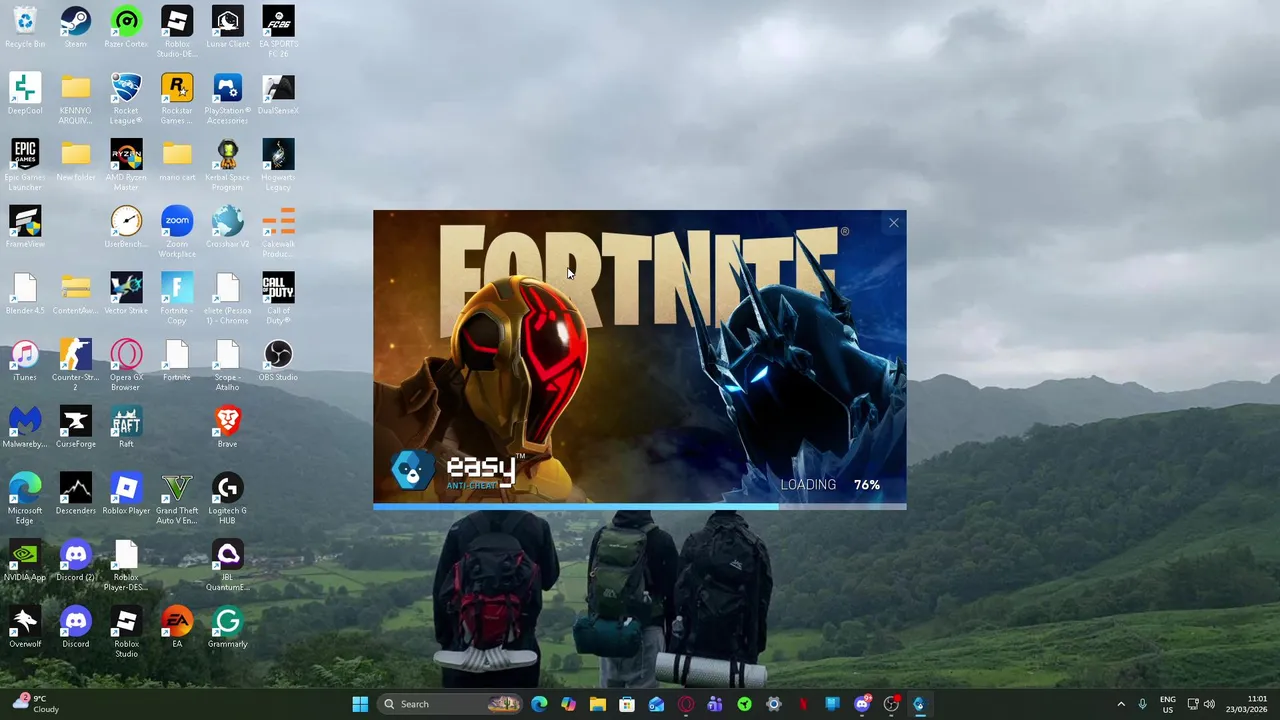
Task: Select the JBL Quantum shortcut
Action: click(228, 566)
